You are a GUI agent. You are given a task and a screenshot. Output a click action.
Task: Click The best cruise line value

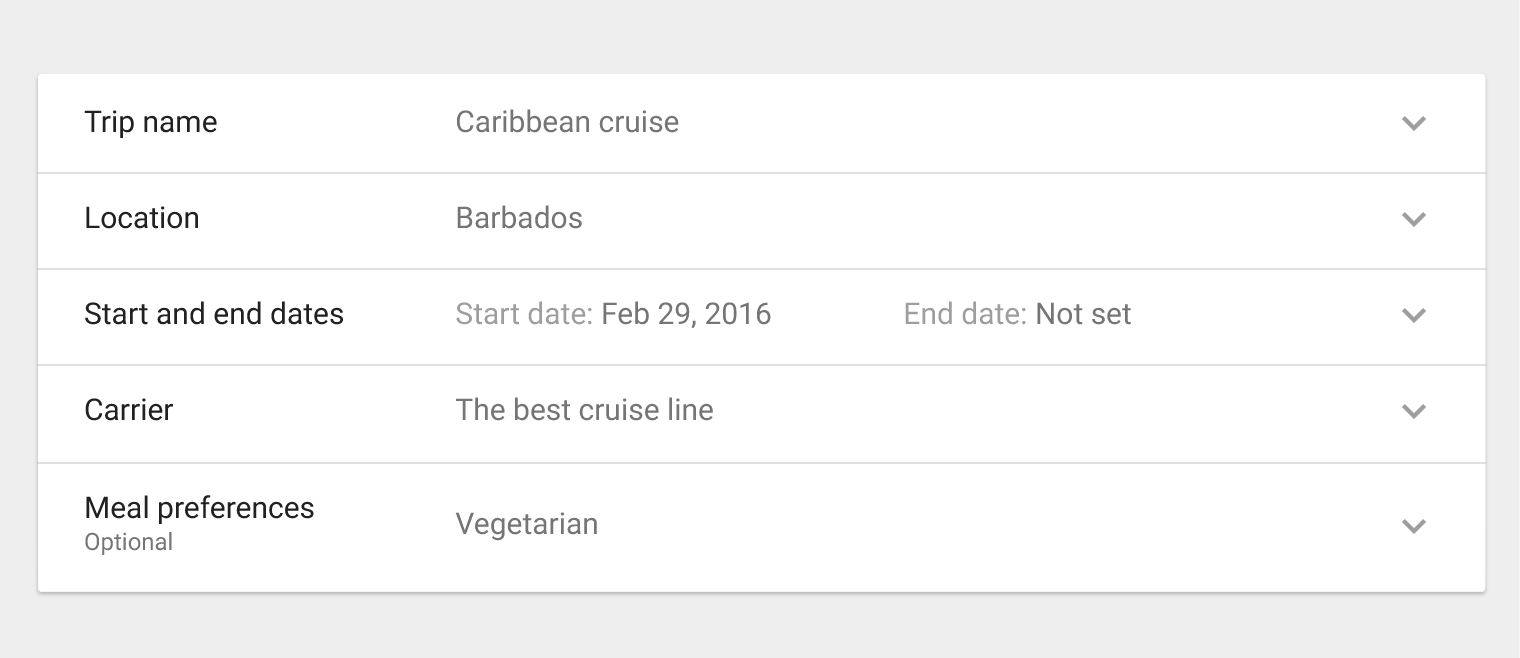tap(584, 410)
